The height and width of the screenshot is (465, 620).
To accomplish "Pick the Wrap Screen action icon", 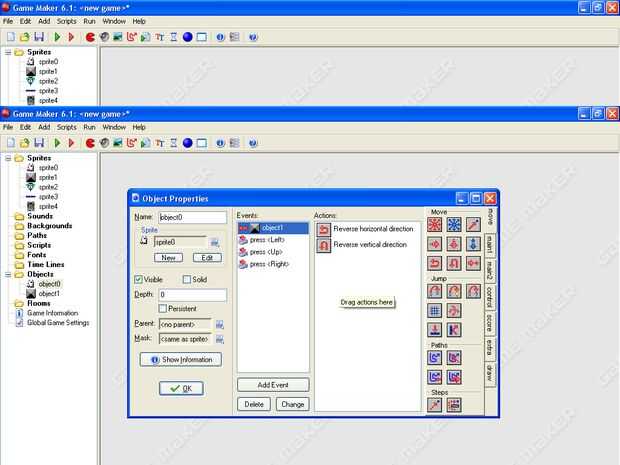I will pyautogui.click(x=454, y=310).
